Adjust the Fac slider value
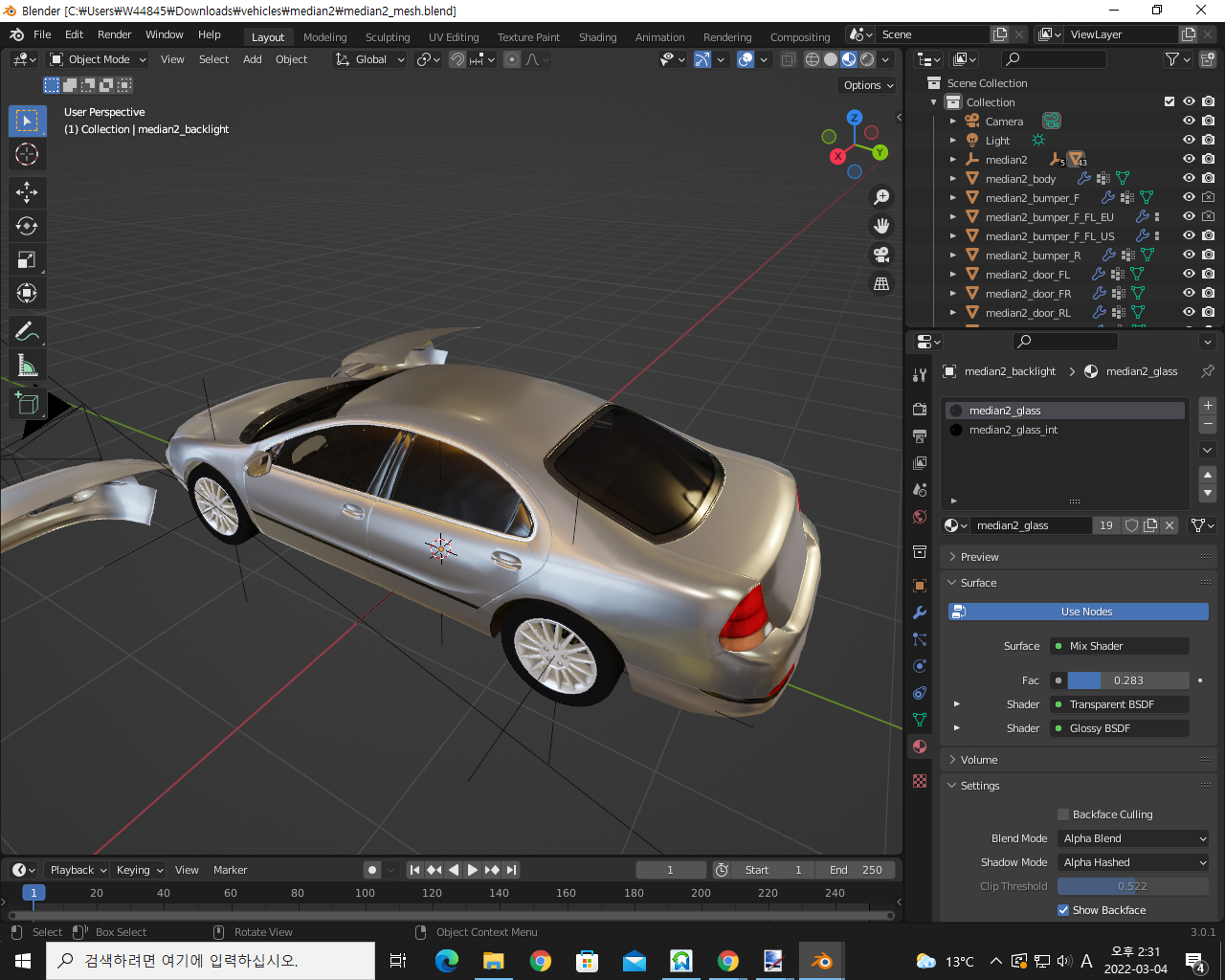This screenshot has width=1225, height=980. [x=1127, y=680]
